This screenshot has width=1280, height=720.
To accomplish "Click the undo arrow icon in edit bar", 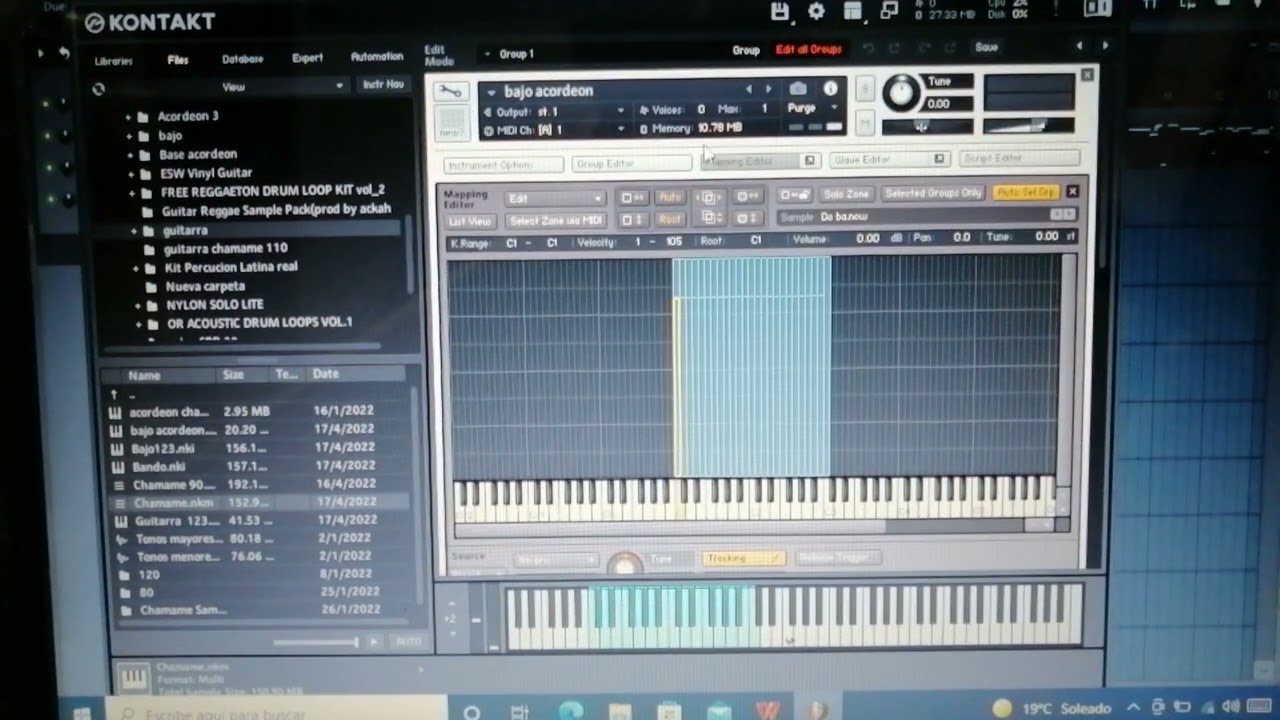I will [868, 48].
